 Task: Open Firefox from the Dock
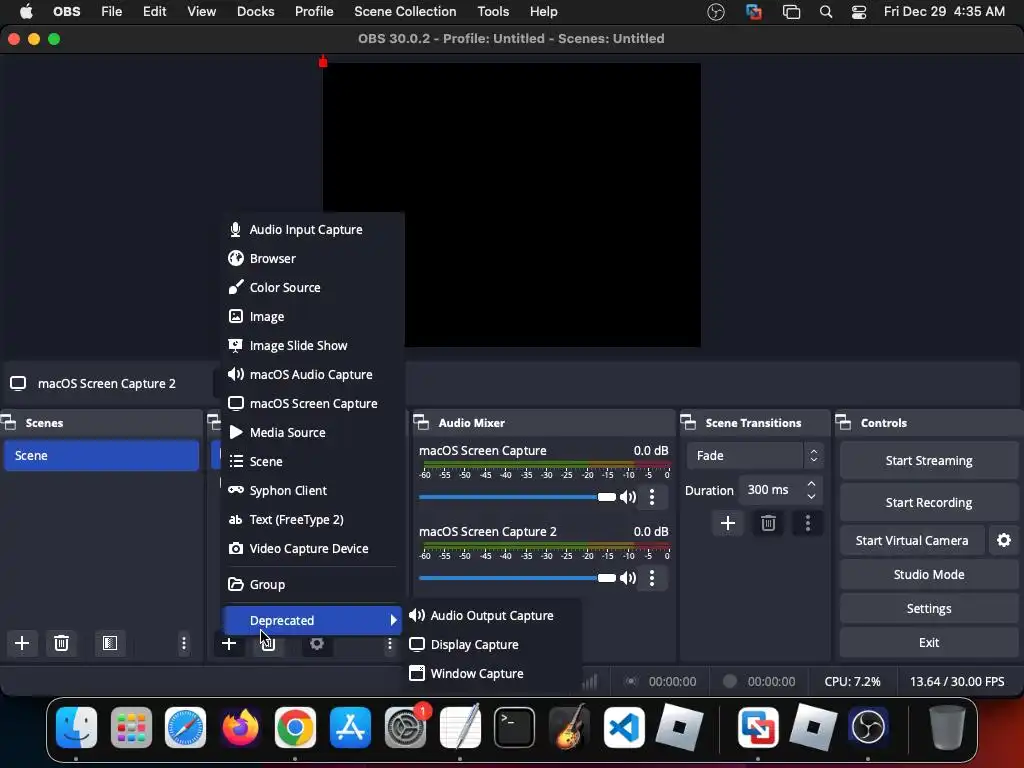[x=240, y=727]
